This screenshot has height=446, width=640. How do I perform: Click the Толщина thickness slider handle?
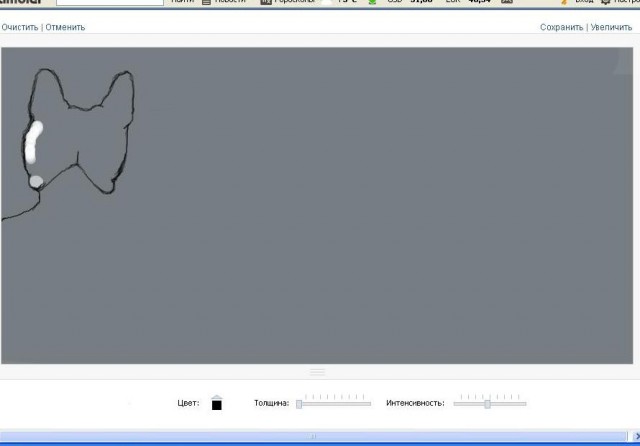point(299,404)
